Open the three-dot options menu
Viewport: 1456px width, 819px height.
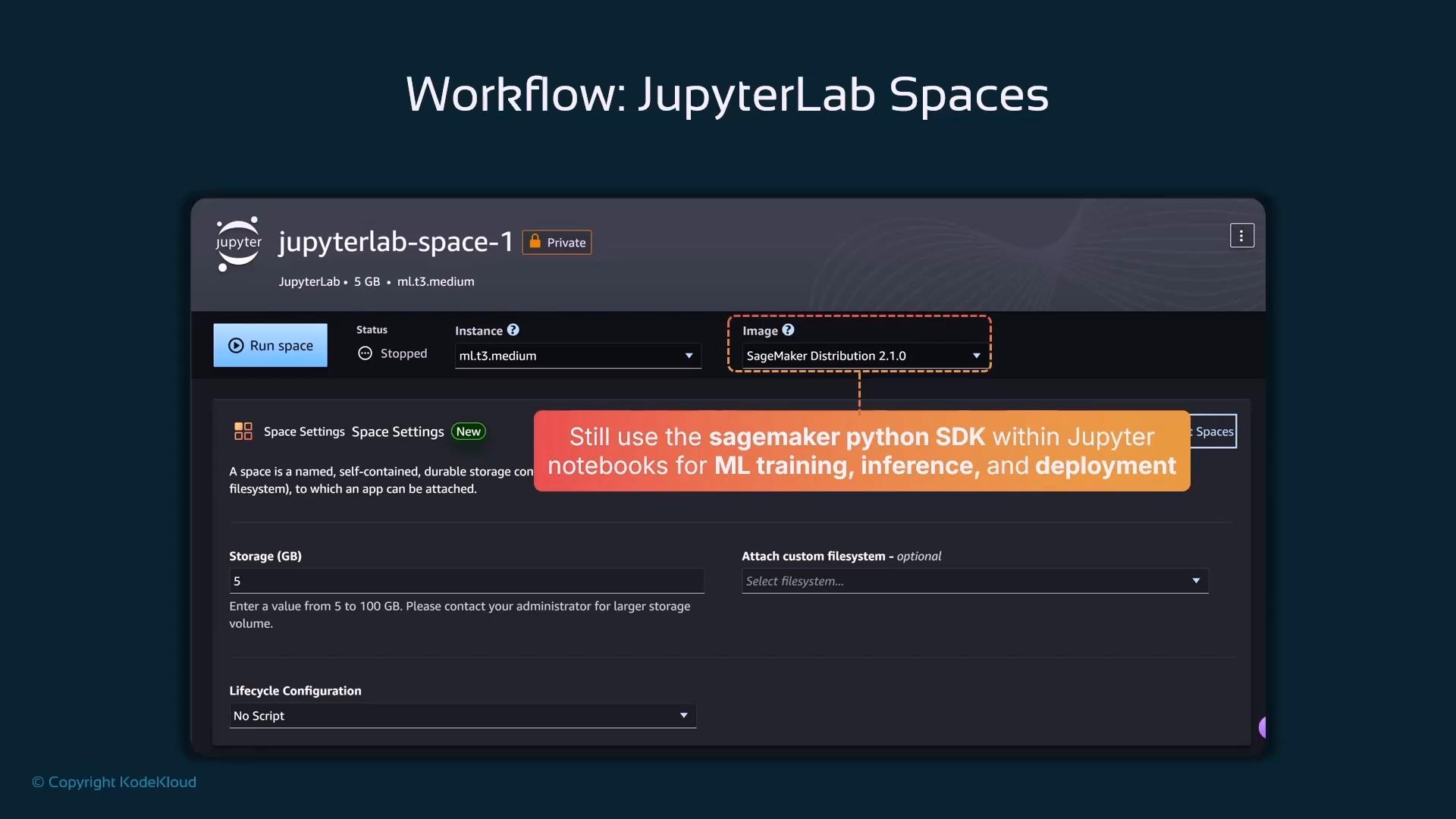1241,236
